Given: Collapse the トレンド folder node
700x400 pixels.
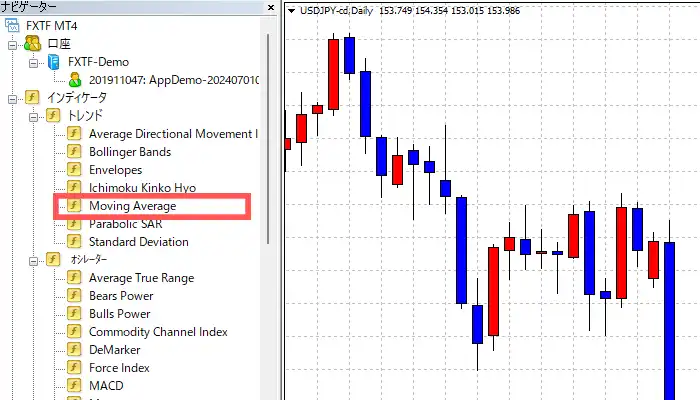Looking at the screenshot, I should 33,117.
